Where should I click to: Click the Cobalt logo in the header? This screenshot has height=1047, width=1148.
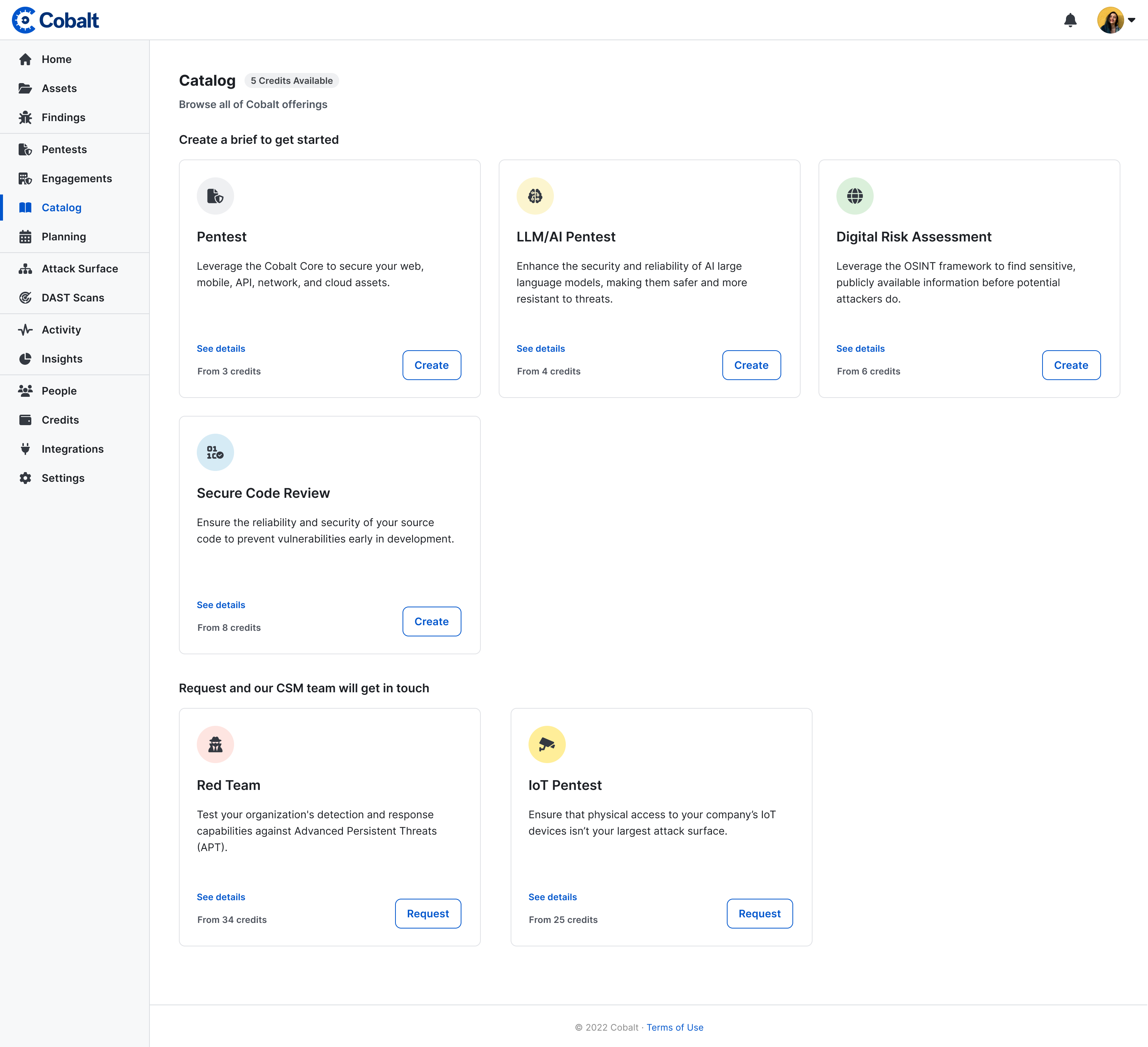[55, 20]
